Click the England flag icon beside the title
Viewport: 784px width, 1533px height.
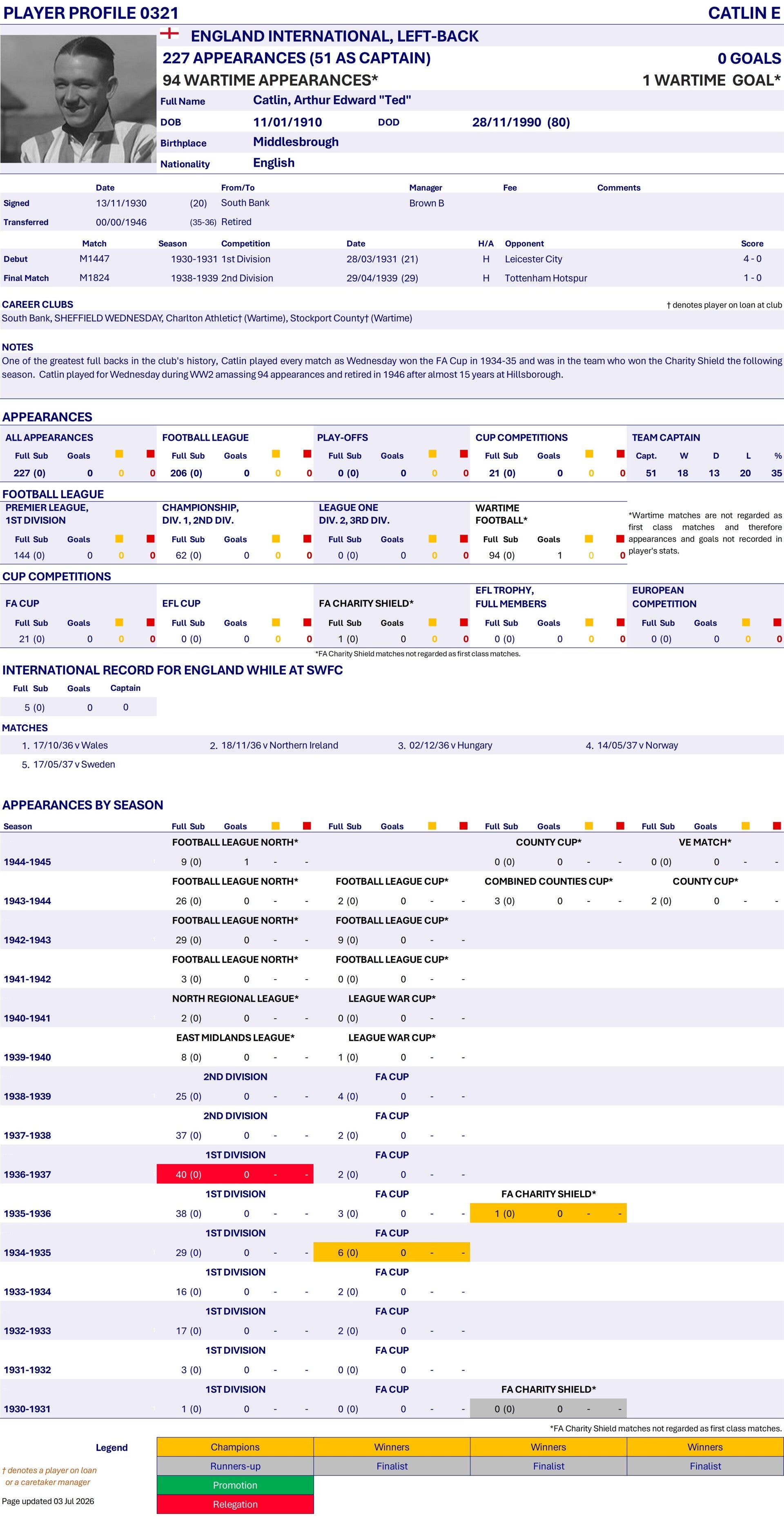click(169, 33)
